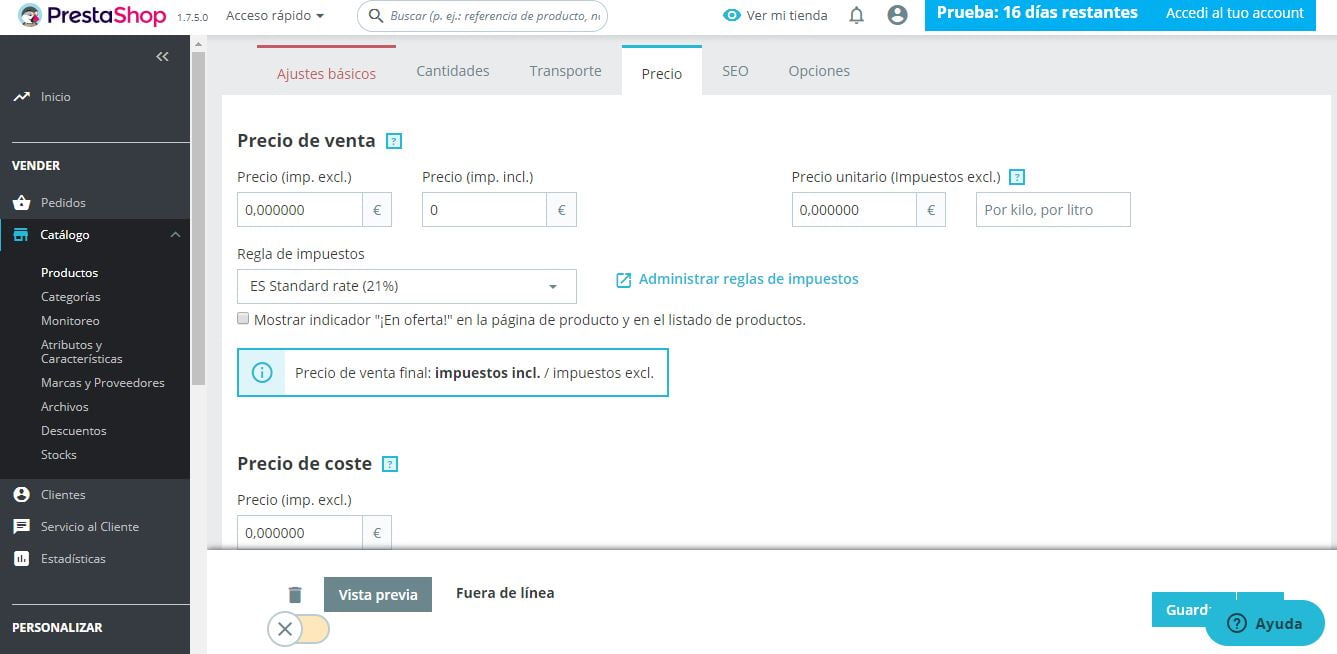This screenshot has width=1337, height=654.
Task: Open Servicio al Cliente chat icon
Action: click(x=22, y=526)
